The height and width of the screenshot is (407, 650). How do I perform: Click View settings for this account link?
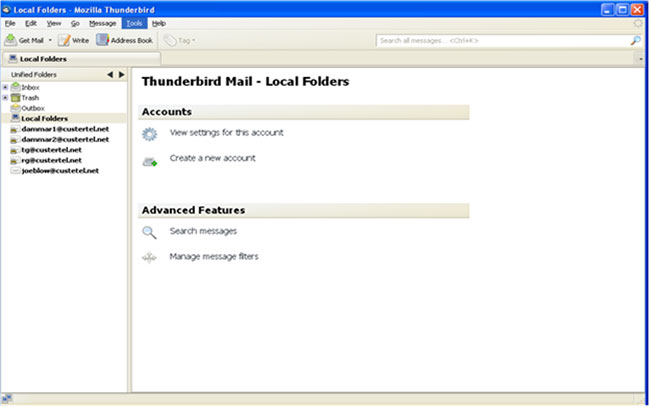tap(226, 133)
